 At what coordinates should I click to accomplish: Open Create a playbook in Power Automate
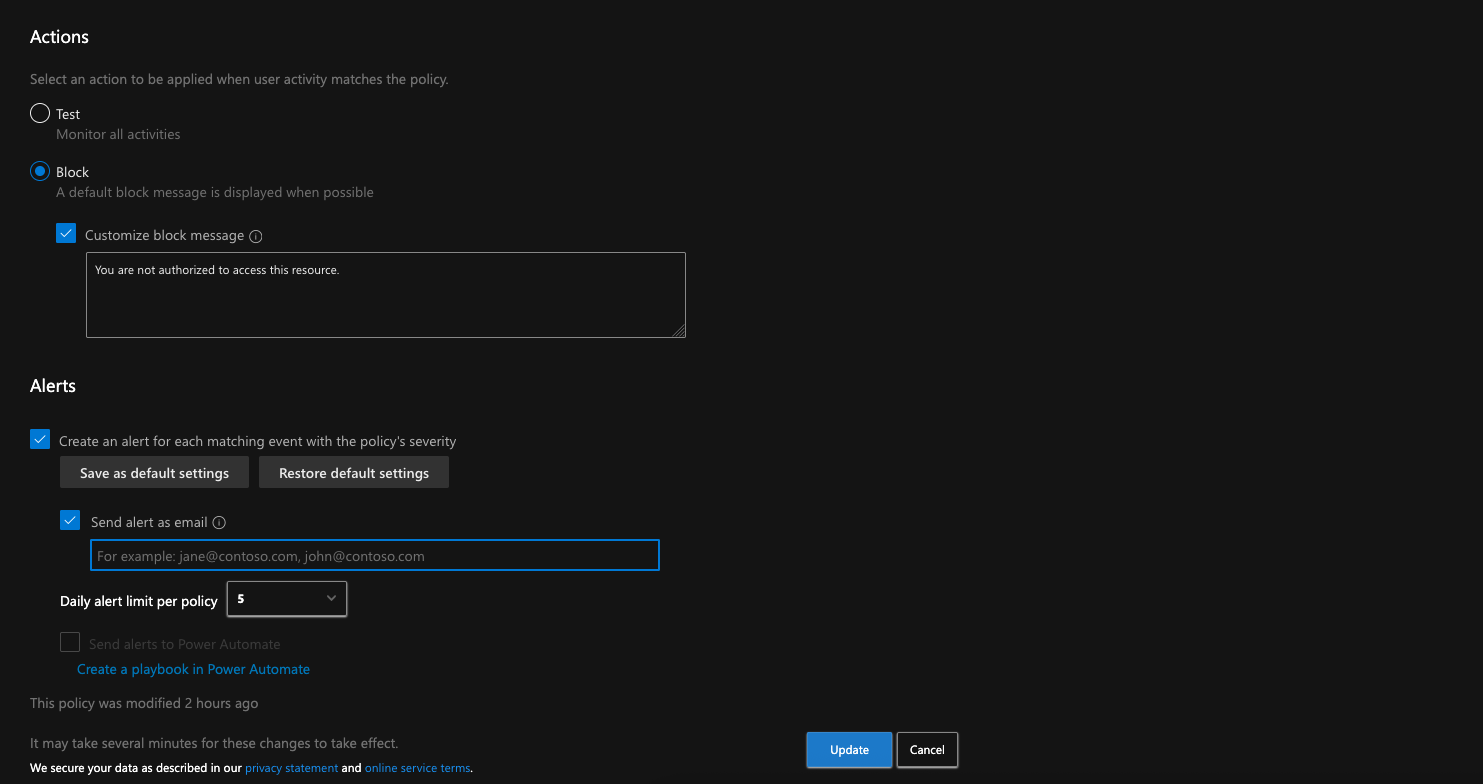pyautogui.click(x=193, y=668)
